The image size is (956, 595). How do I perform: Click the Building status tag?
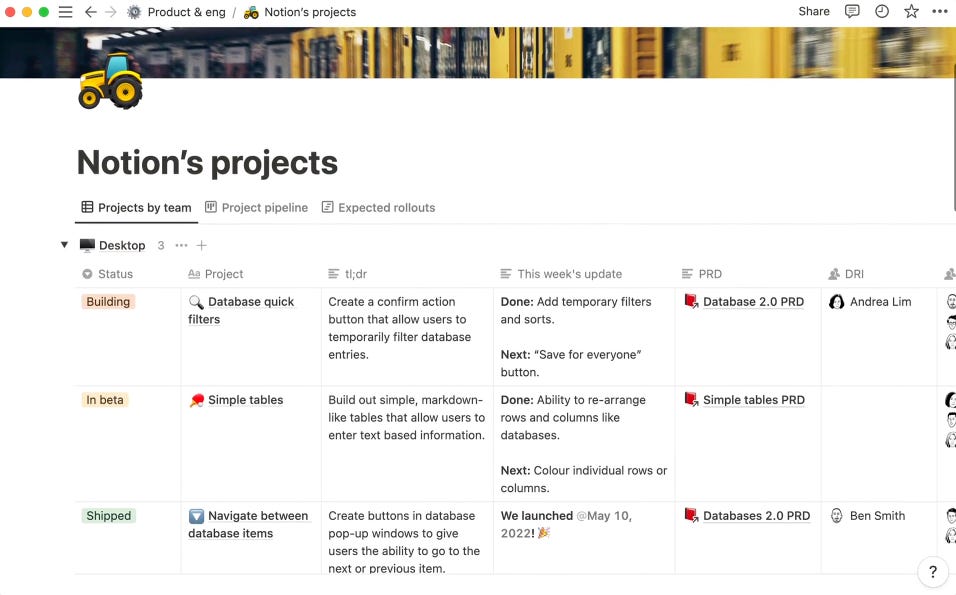pos(108,301)
